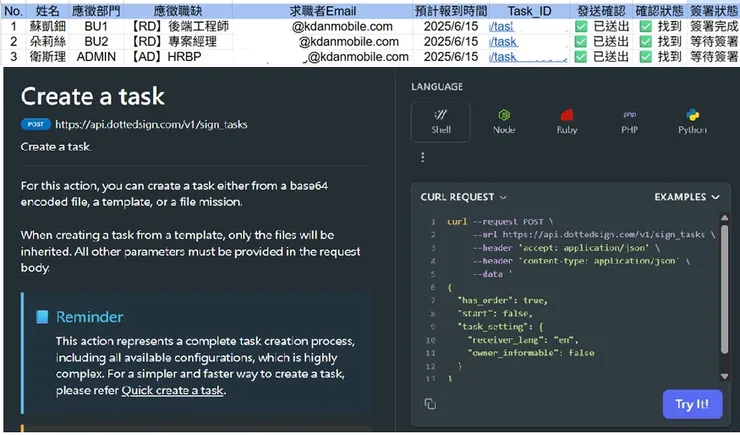Toggle 找到 checkbox for 蘇凱鈿 row
This screenshot has height=435, width=740.
click(x=646, y=26)
